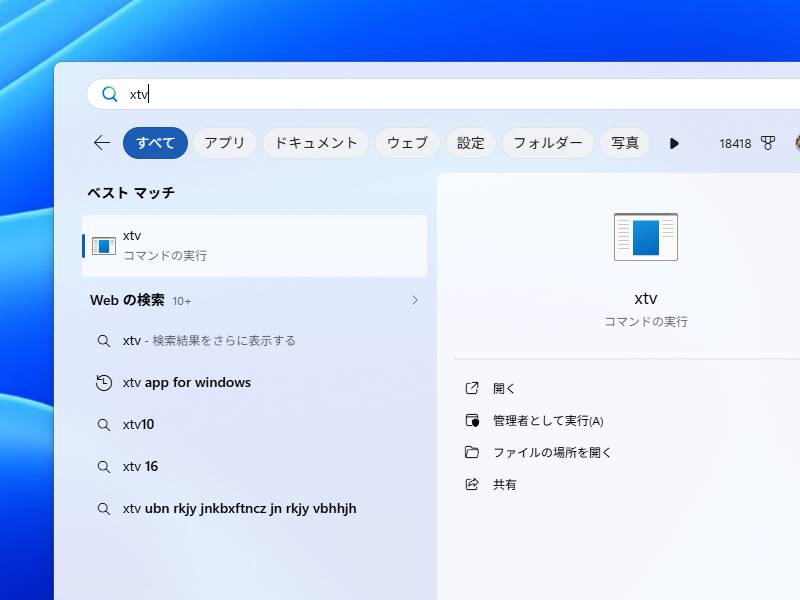Select the すべて filter tab
Screen dimensions: 800x600
pos(155,143)
